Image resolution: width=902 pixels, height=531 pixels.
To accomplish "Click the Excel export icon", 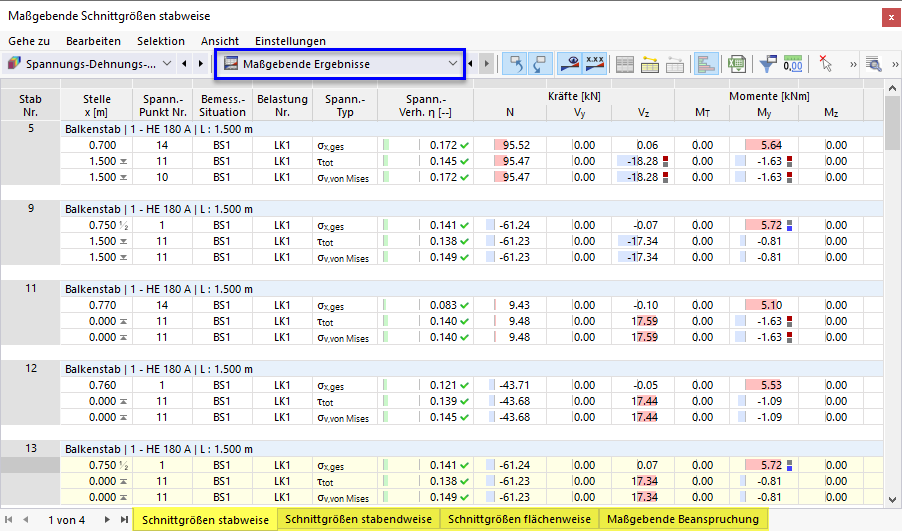I will pos(736,64).
